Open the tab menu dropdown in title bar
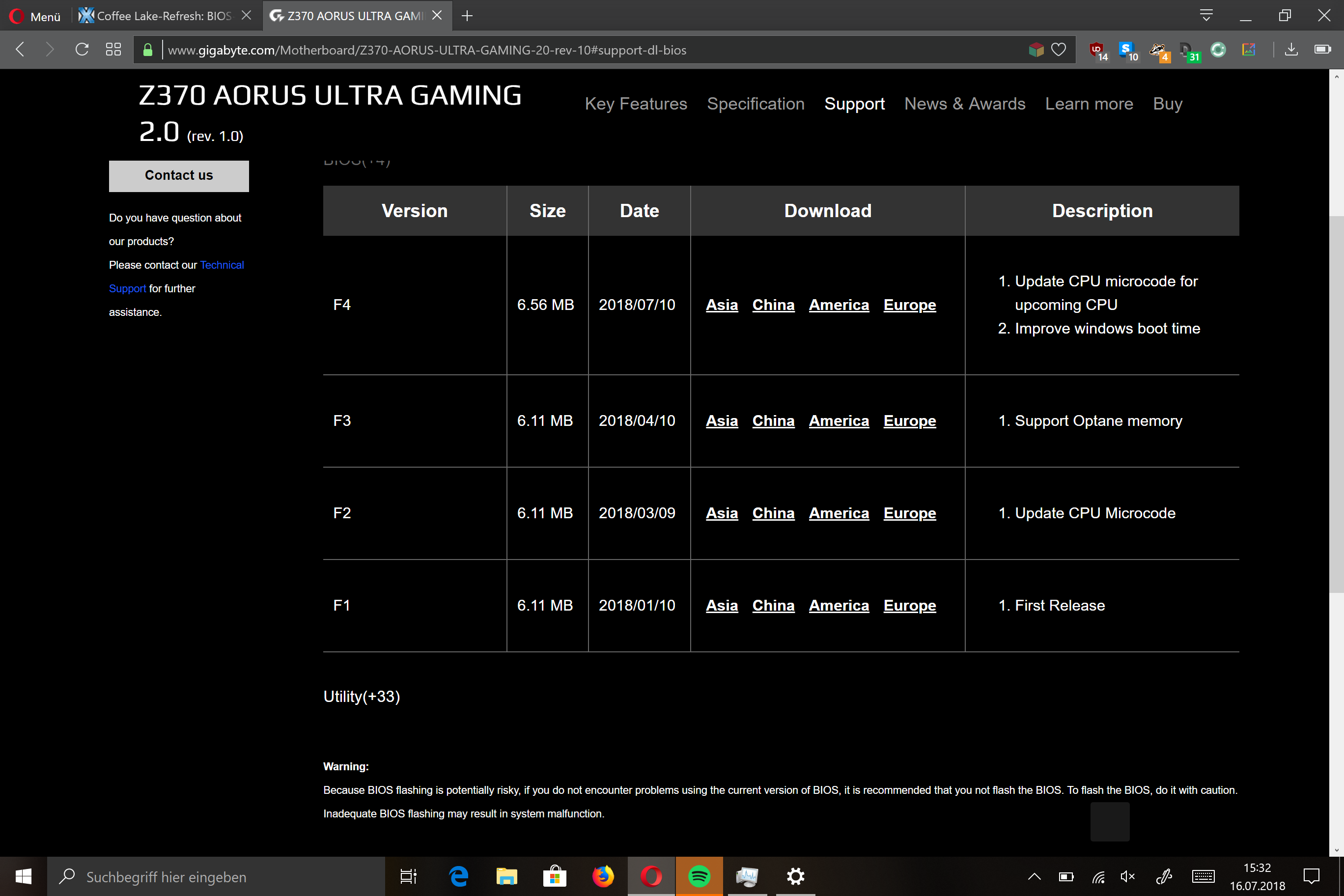The width and height of the screenshot is (1344, 896). 1206,15
